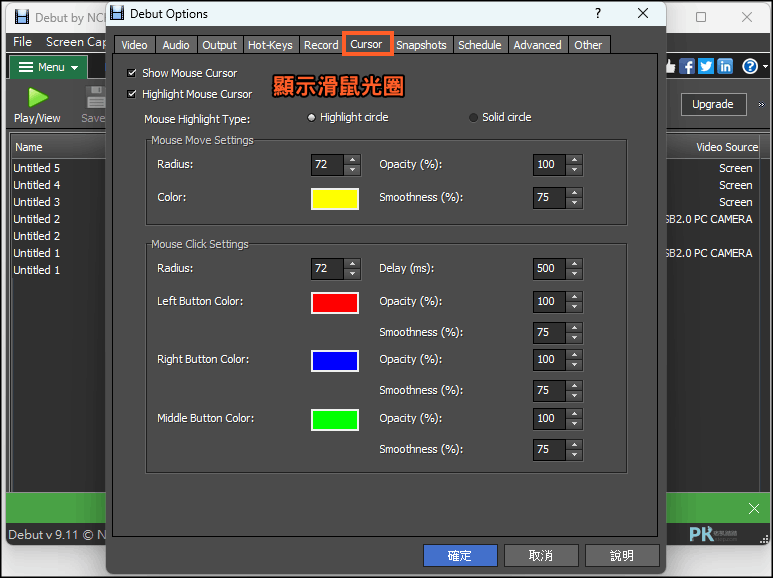Click the Upgrade button
Viewport: 773px width, 578px height.
click(713, 105)
